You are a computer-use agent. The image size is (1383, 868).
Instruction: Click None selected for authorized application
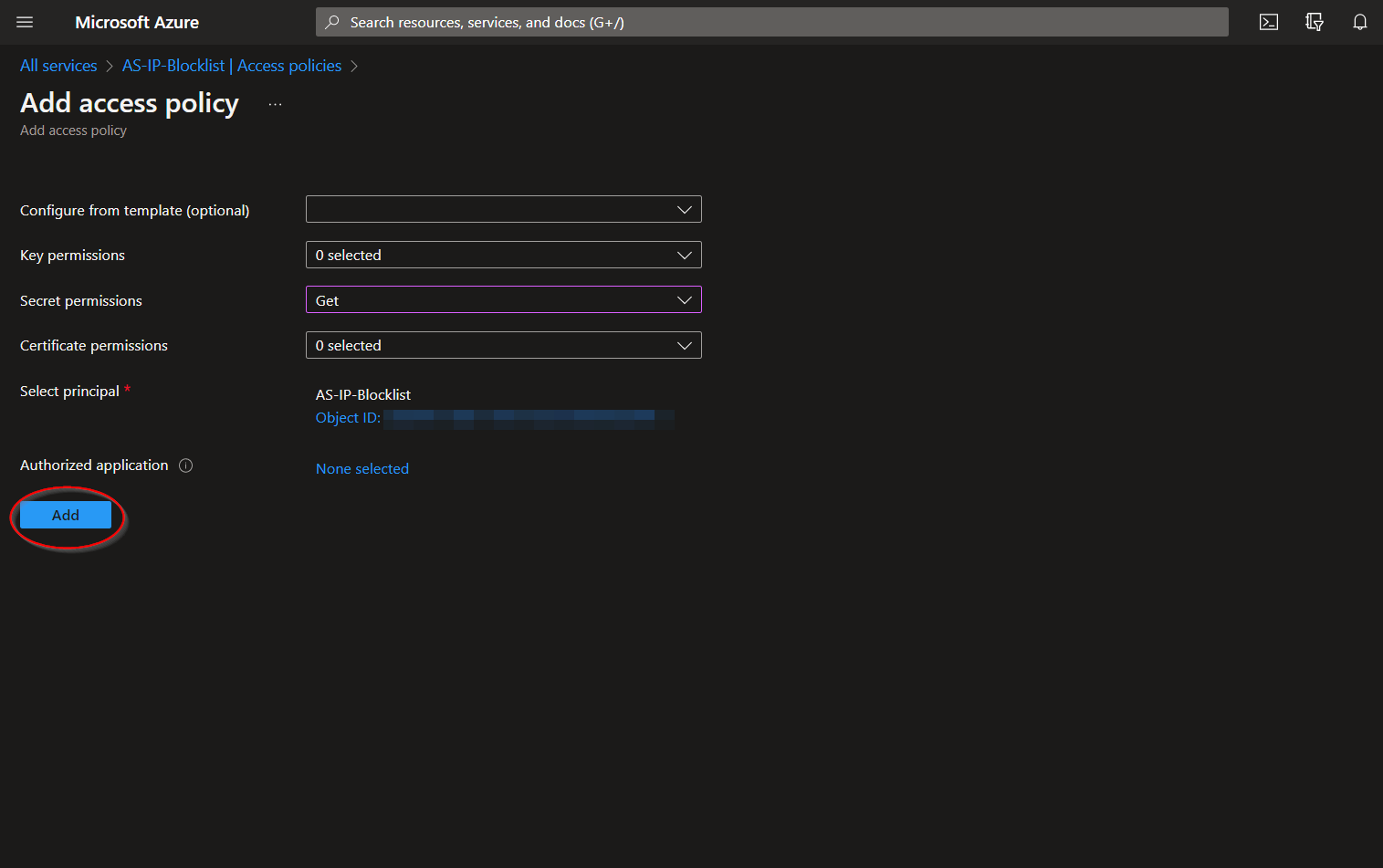(362, 469)
